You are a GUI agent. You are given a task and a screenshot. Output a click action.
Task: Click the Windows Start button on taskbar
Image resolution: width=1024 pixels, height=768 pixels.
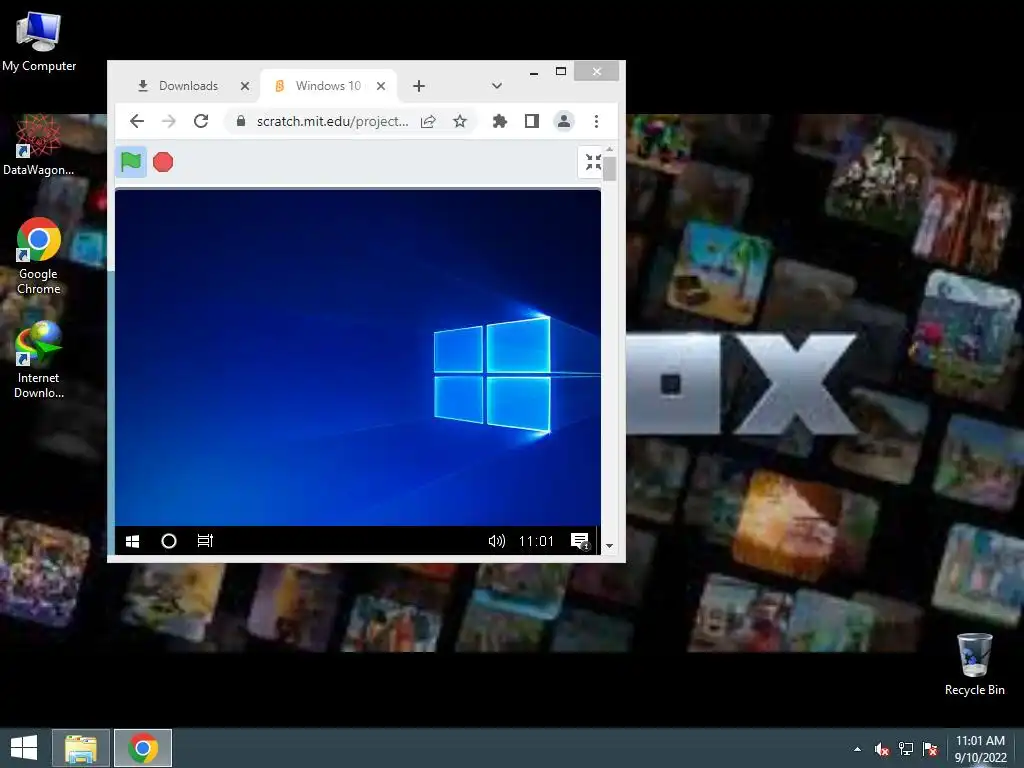[24, 748]
